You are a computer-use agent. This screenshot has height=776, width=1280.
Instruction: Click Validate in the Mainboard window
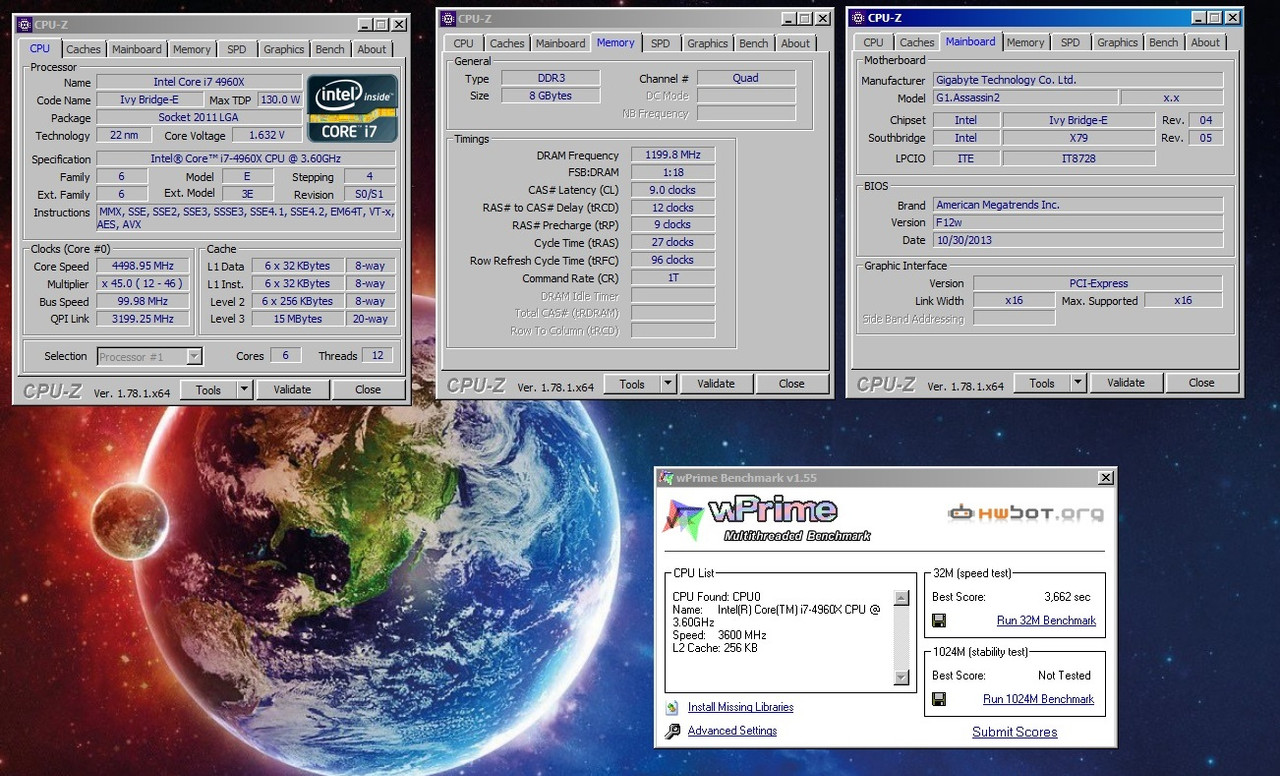[1126, 383]
